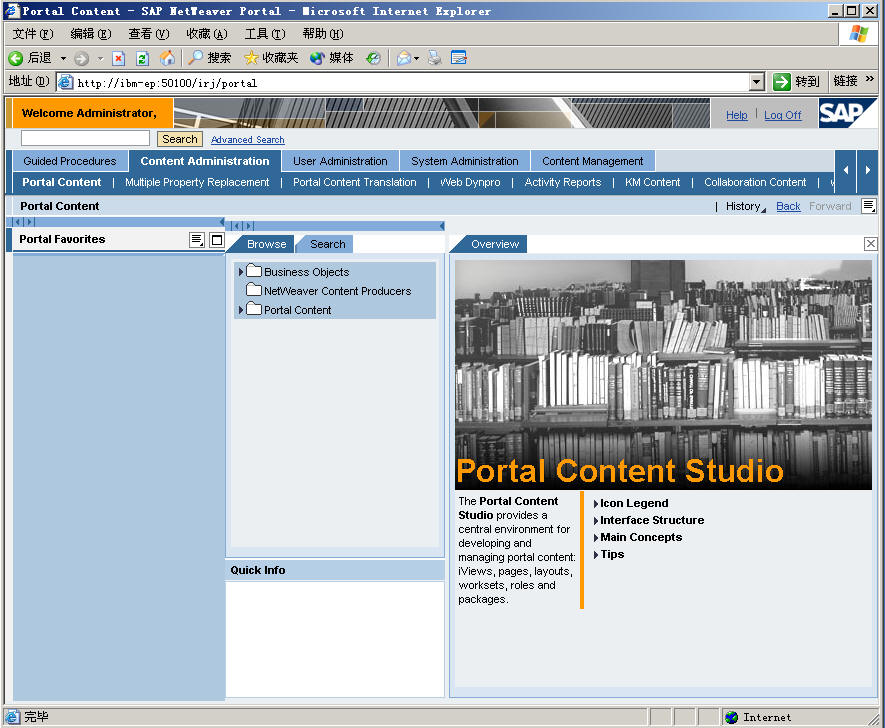Image resolution: width=885 pixels, height=728 pixels.
Task: Click the Stop loading icon
Action: tap(119, 58)
